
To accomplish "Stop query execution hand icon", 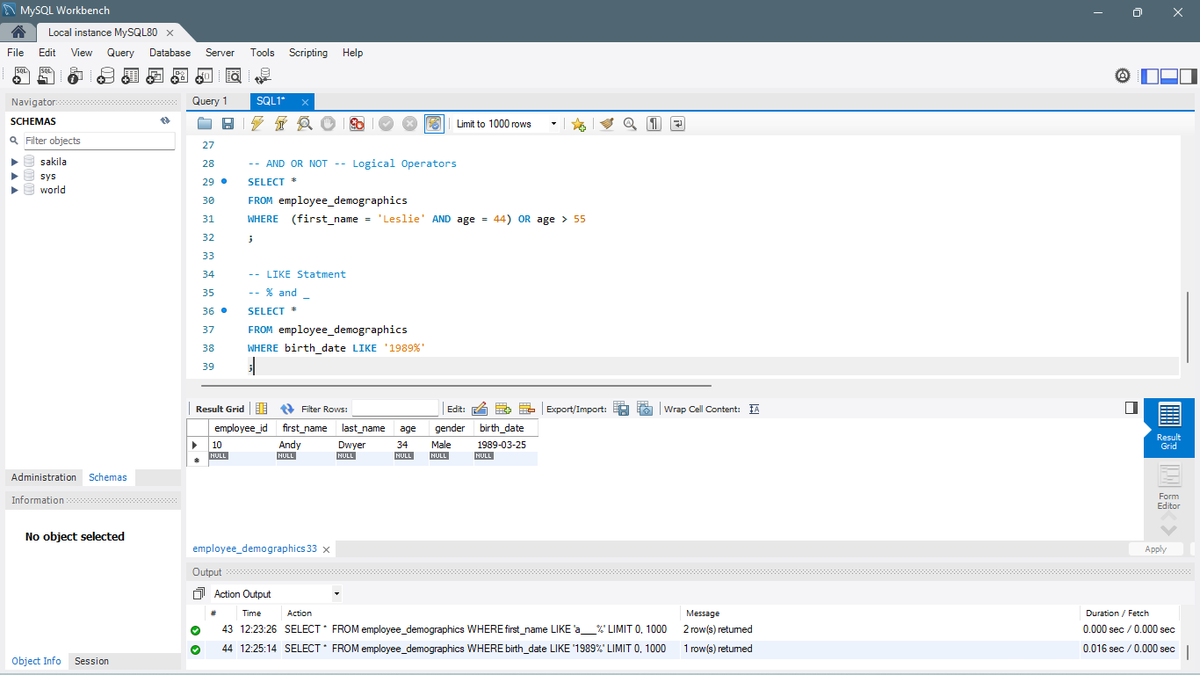I will (x=326, y=124).
